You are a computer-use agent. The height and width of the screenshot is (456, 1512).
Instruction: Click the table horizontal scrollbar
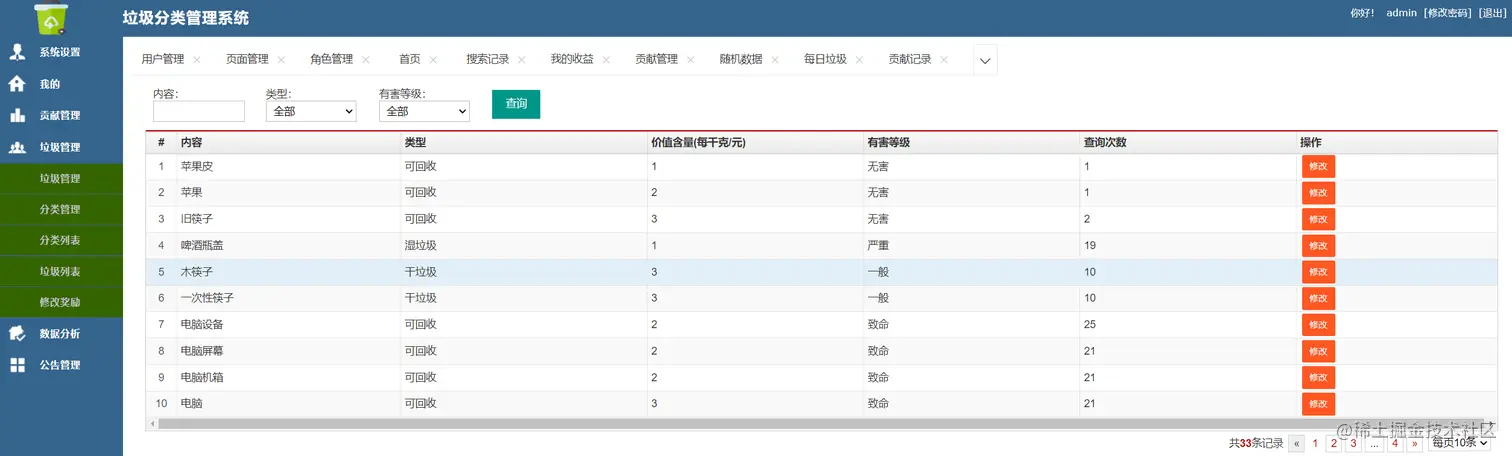822,424
